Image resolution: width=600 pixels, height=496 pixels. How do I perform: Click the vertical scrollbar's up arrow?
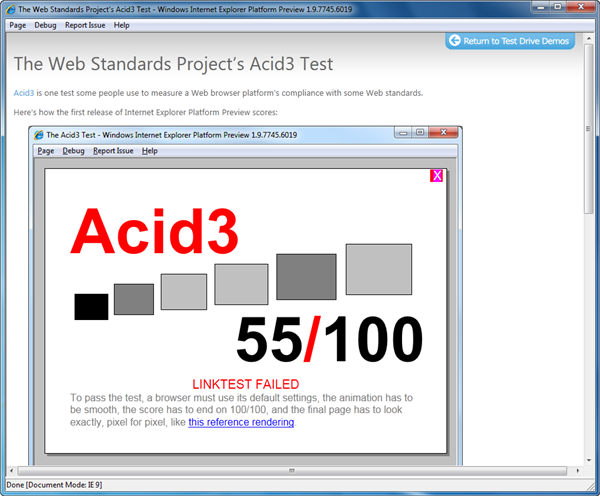tap(590, 37)
